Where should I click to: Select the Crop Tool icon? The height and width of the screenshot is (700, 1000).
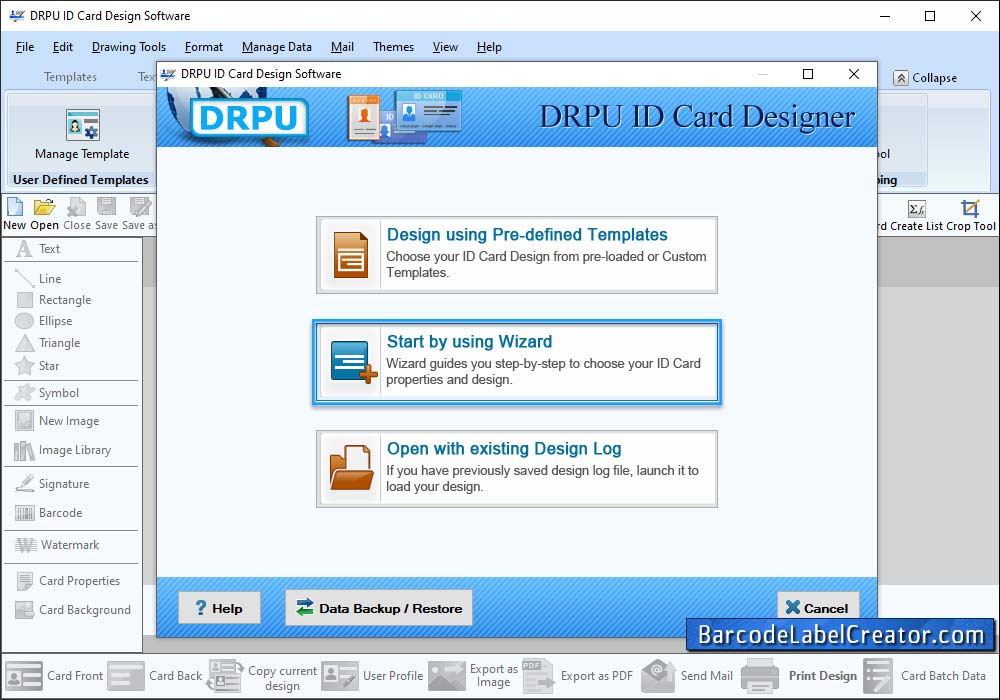[970, 209]
